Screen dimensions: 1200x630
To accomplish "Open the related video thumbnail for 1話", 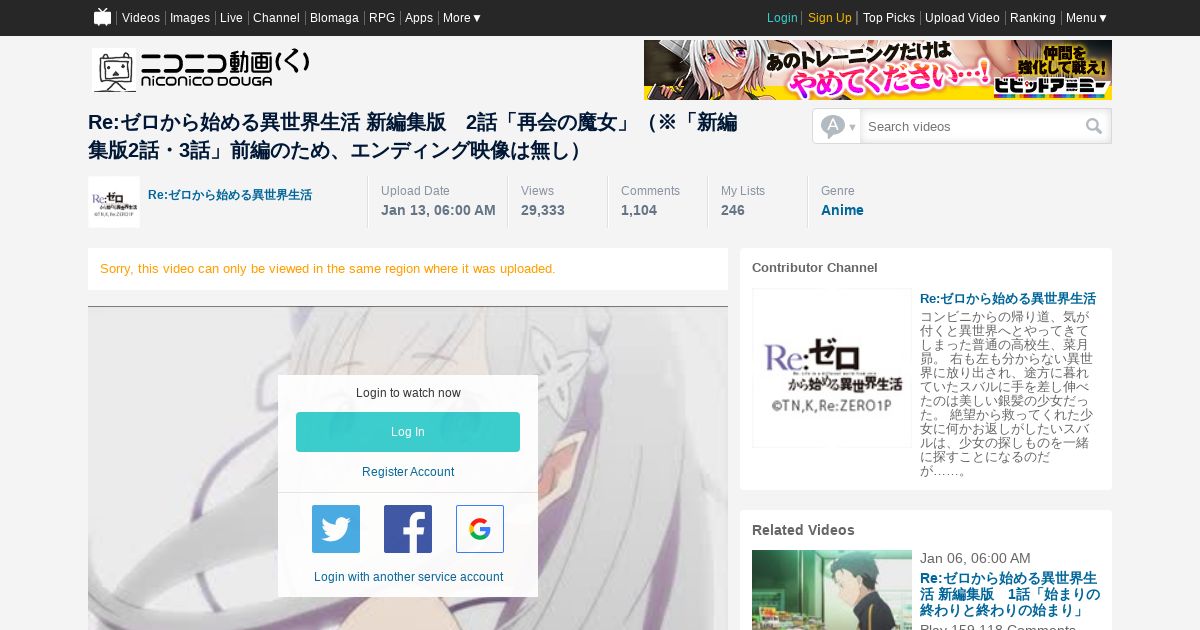I will [x=832, y=590].
